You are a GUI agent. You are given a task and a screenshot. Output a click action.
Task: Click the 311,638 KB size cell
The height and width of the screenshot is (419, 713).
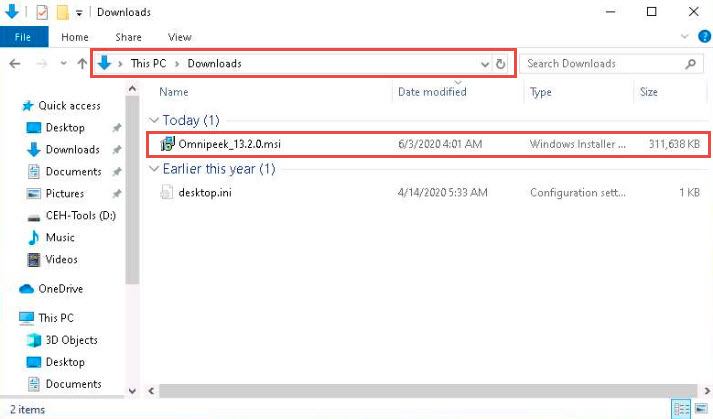674,144
